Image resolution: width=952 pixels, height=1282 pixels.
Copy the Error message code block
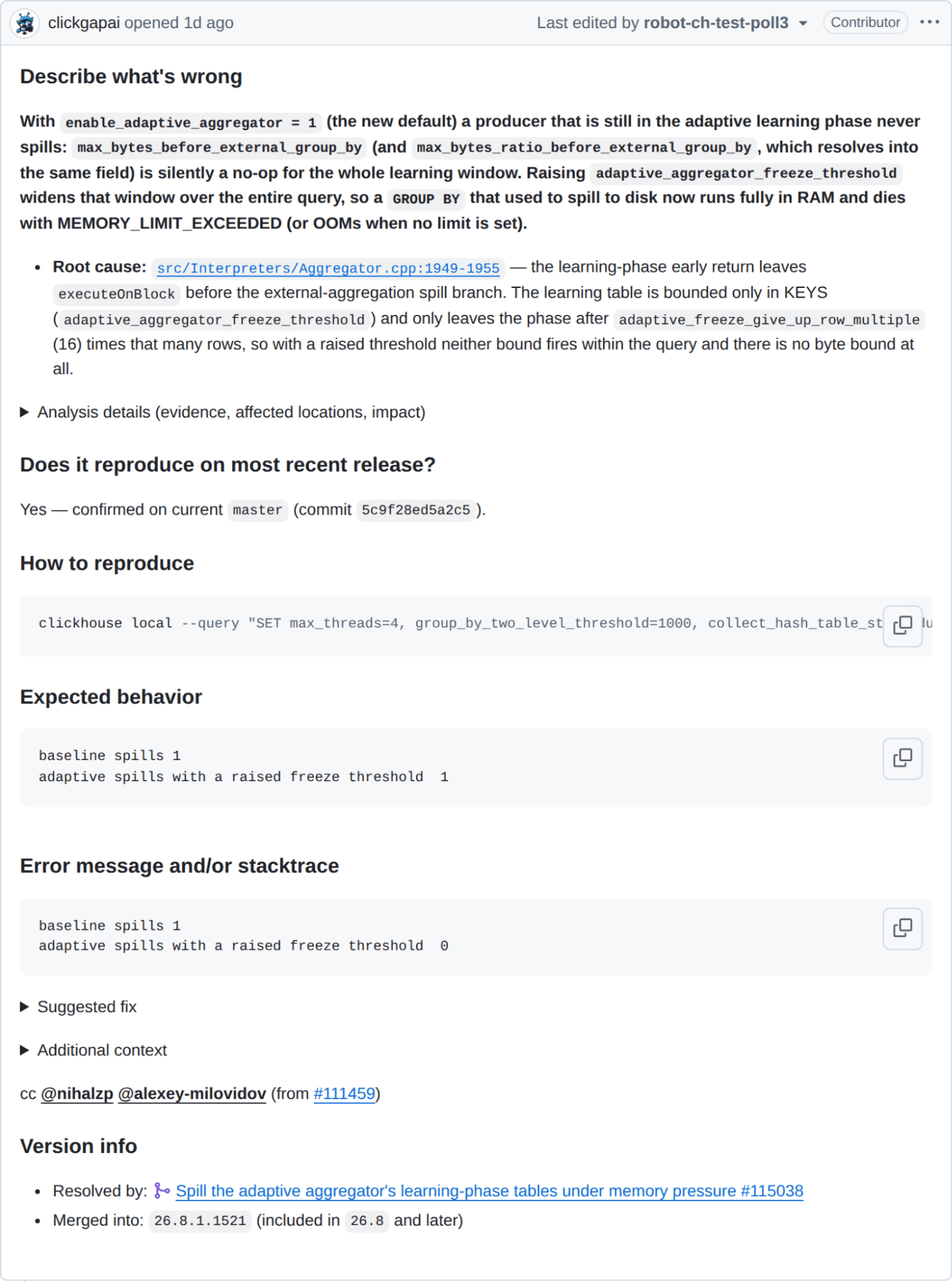tap(902, 928)
